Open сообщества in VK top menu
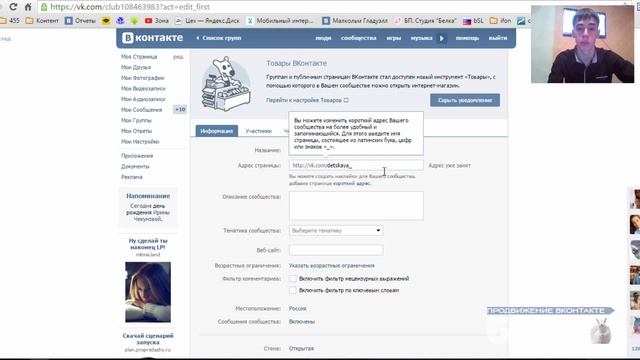 coord(359,38)
